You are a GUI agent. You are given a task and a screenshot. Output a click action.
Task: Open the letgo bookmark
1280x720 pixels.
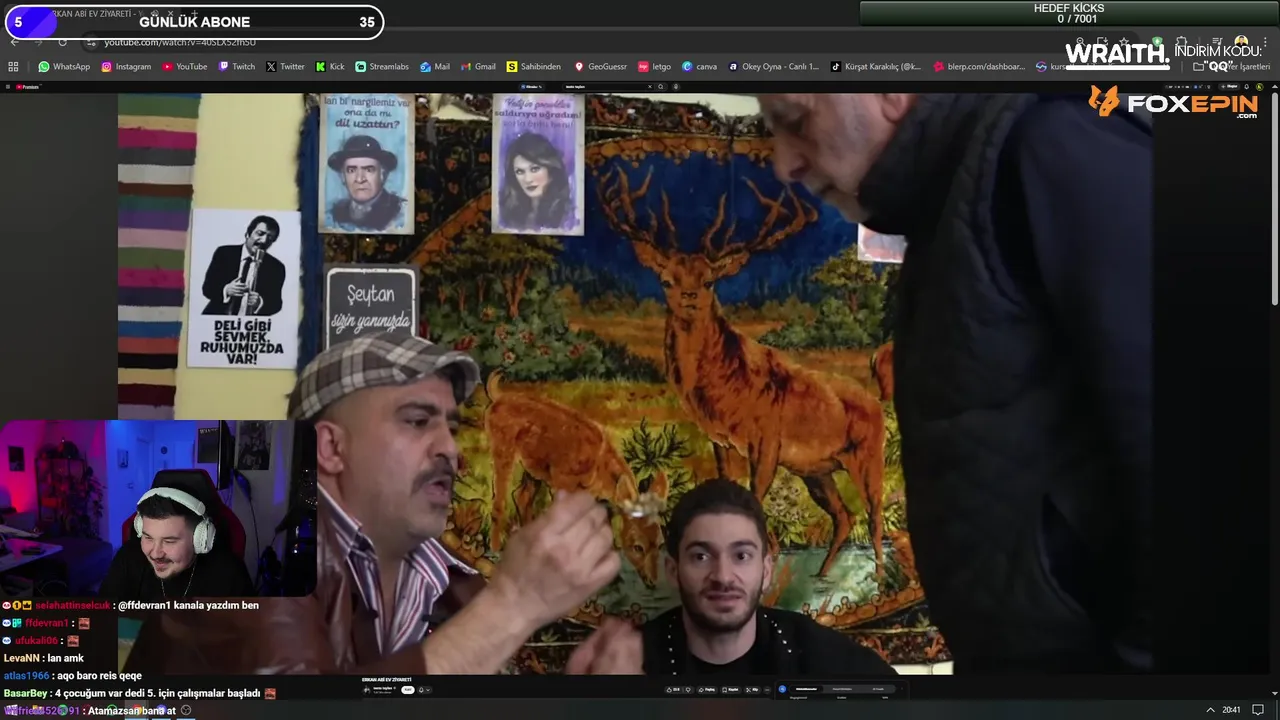654,67
